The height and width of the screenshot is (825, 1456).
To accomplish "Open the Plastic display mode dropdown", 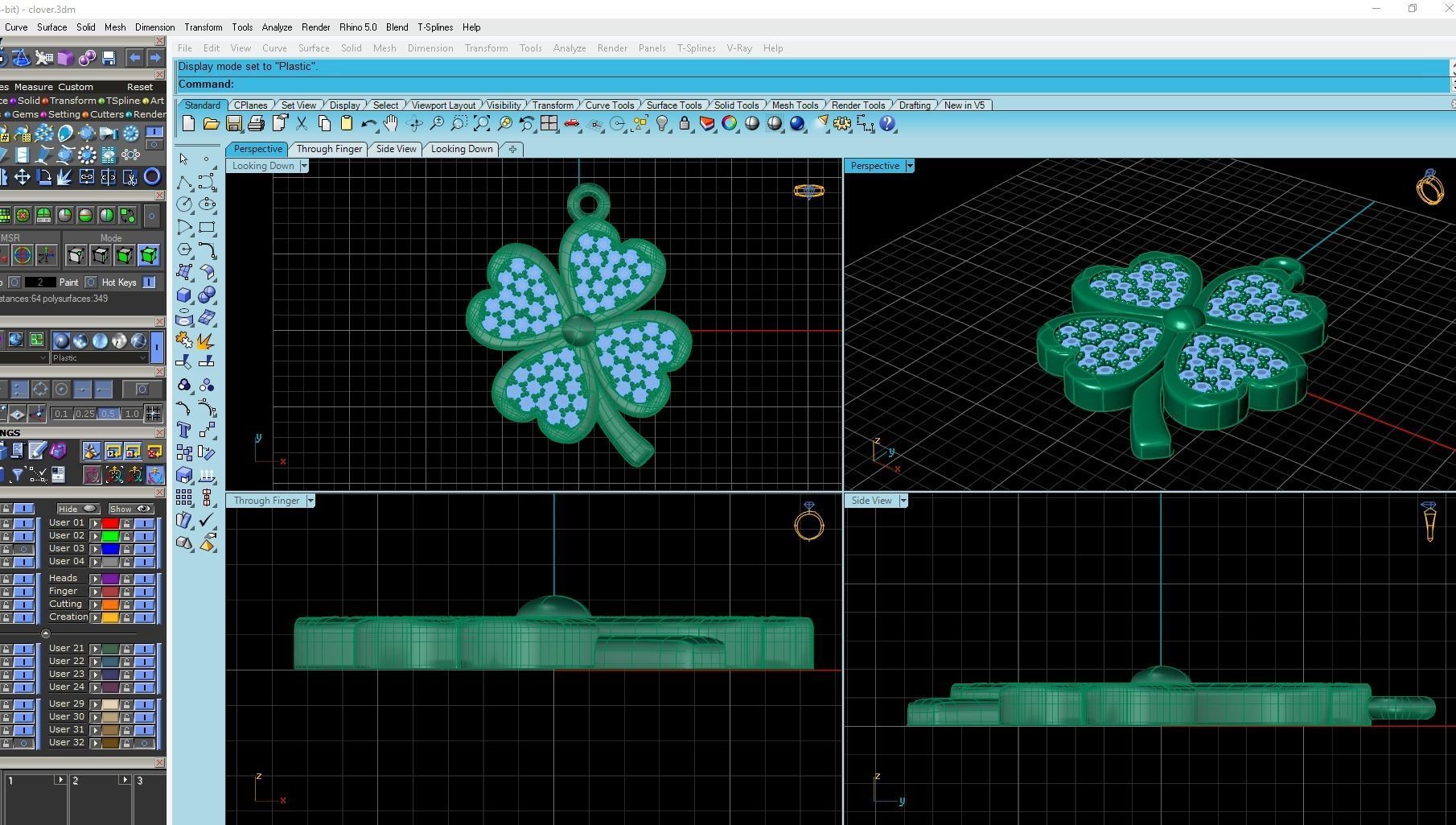I will click(142, 358).
